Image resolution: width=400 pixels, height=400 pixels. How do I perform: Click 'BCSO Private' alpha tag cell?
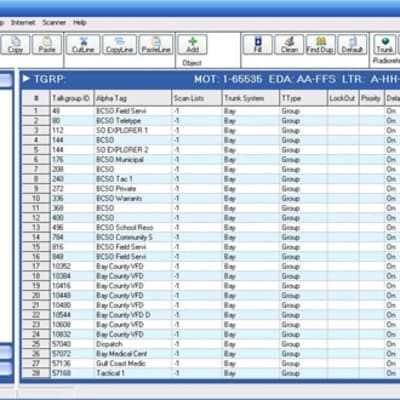pos(133,189)
